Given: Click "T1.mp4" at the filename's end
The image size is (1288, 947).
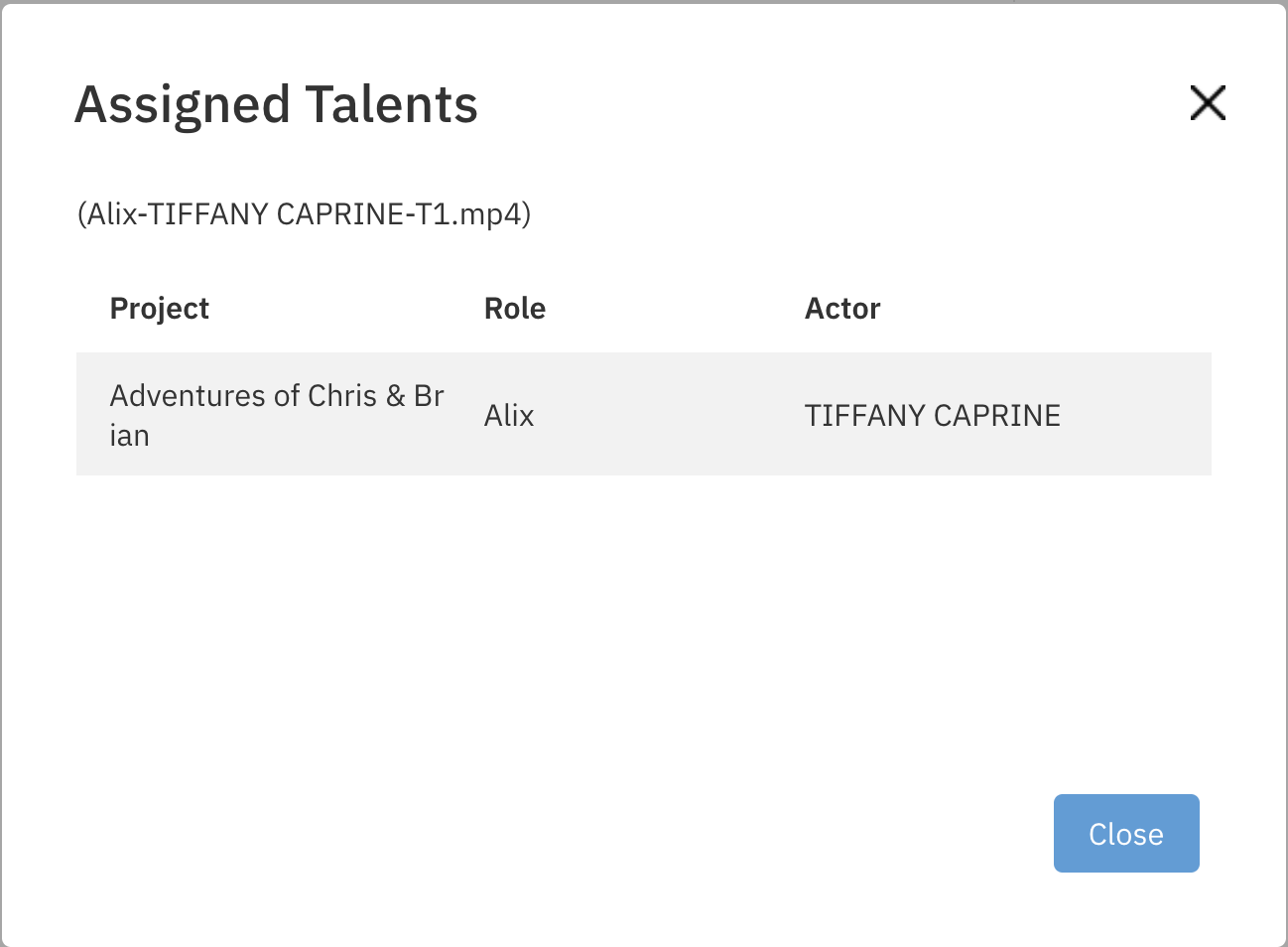Looking at the screenshot, I should pyautogui.click(x=468, y=214).
